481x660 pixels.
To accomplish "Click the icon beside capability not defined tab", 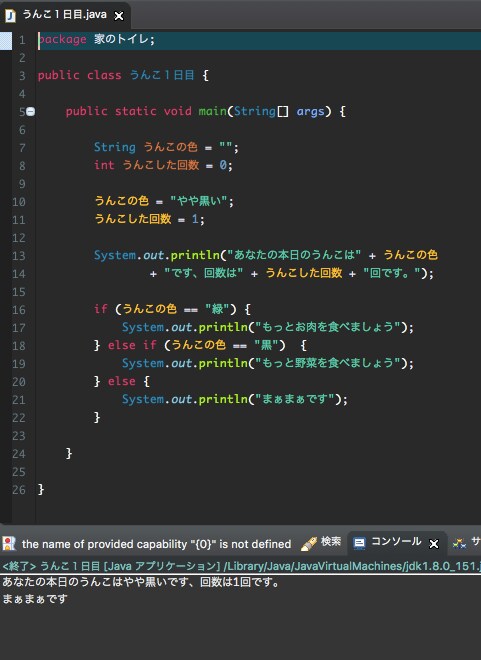I will tap(9, 543).
